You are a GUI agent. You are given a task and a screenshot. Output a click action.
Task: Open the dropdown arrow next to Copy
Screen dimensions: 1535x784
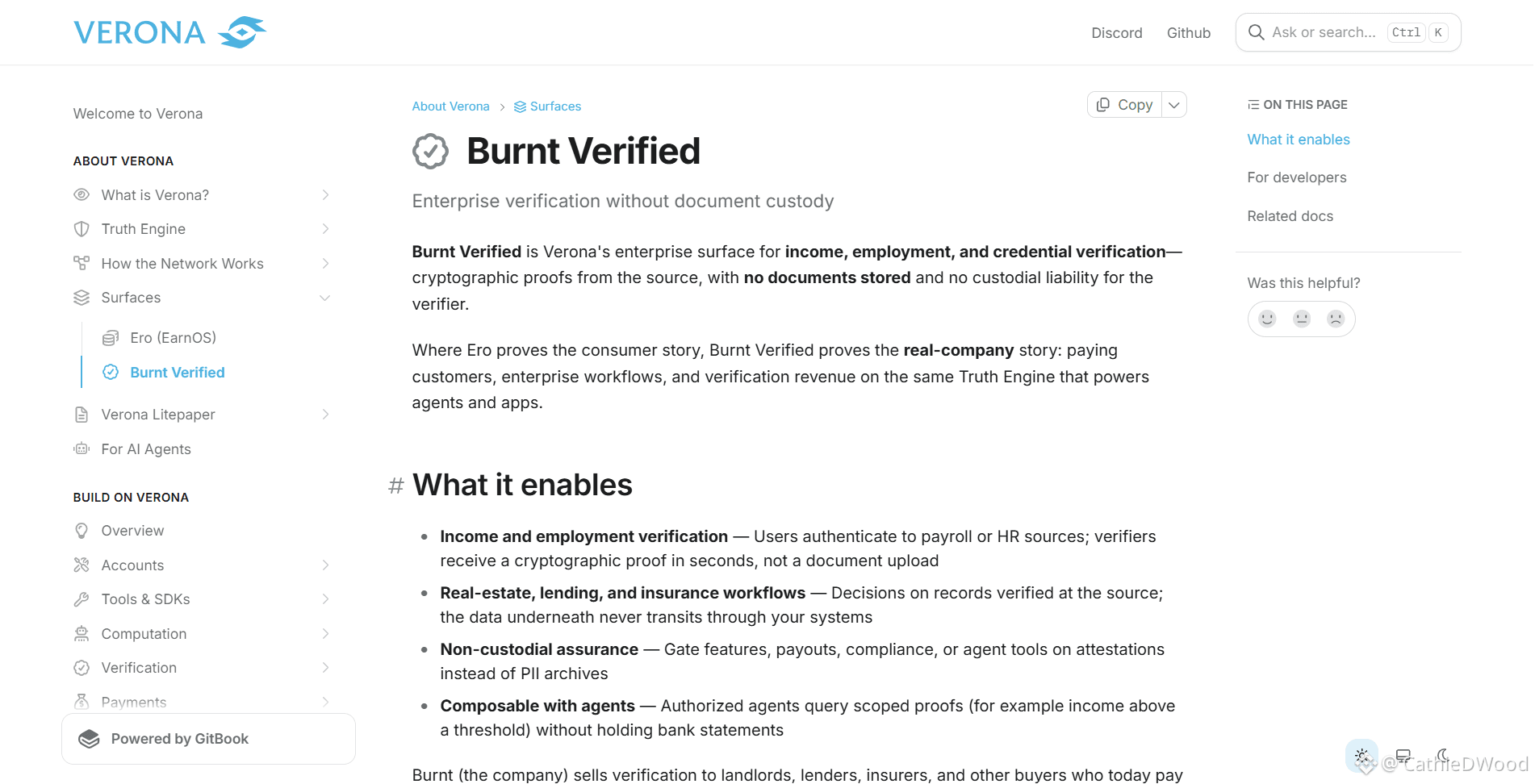point(1174,105)
